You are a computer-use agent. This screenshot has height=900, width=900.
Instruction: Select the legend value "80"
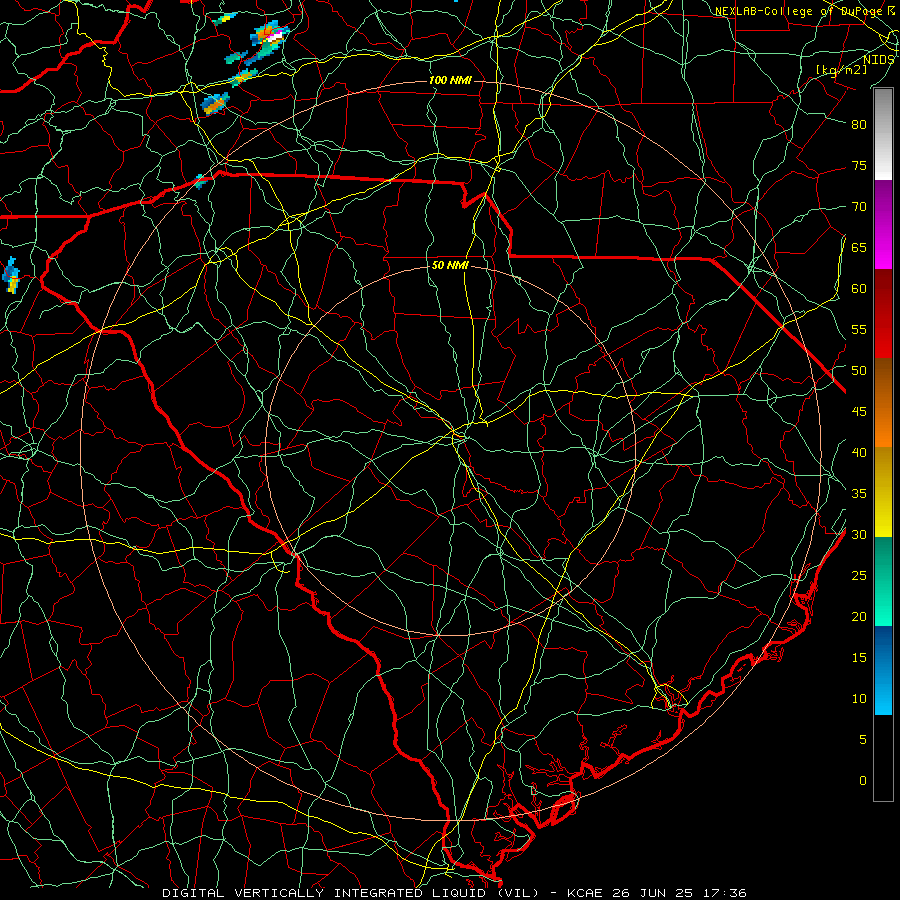click(x=859, y=125)
